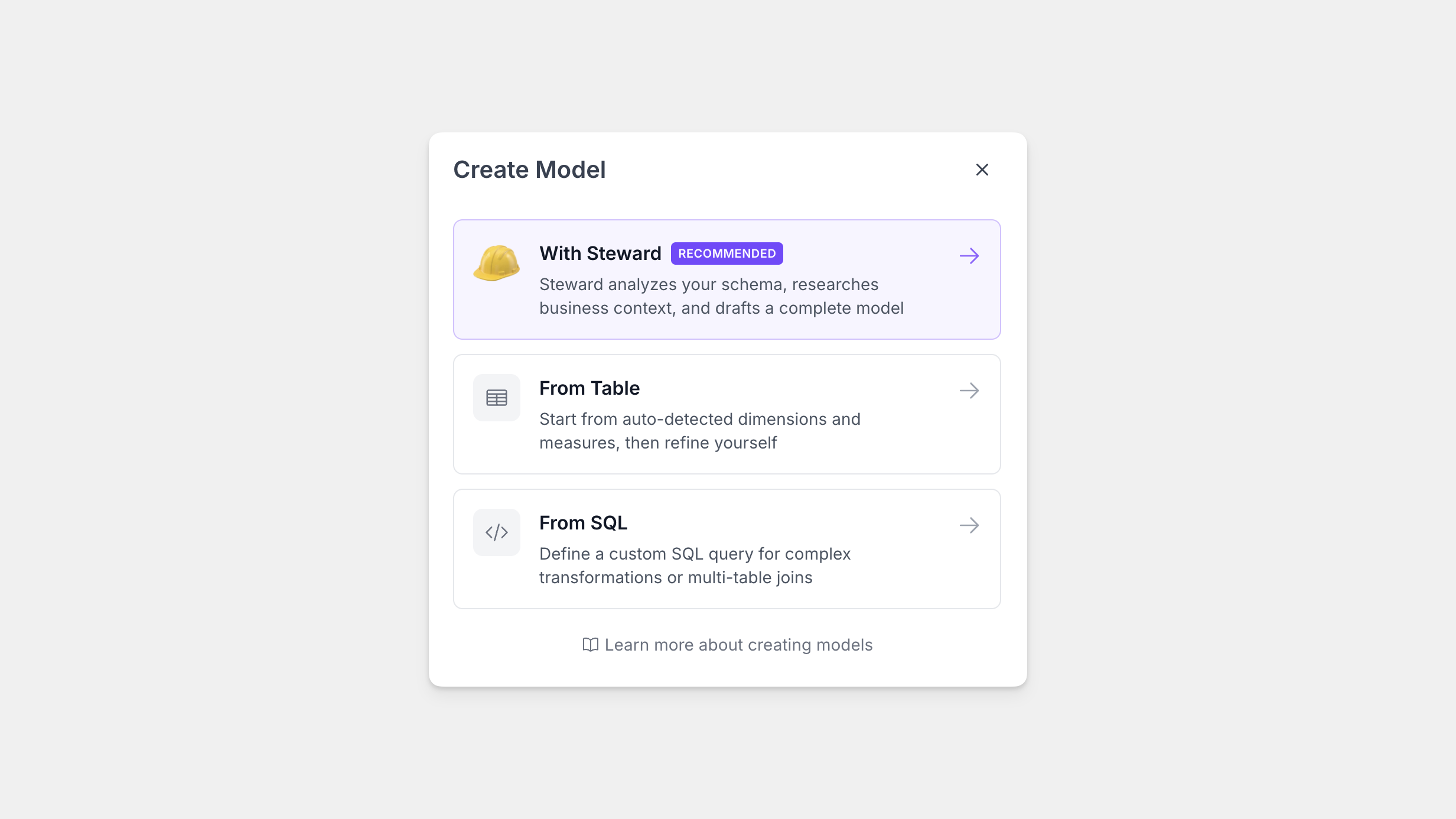The image size is (1456, 819).
Task: Click the Steward analyzes your schema description
Action: [708, 285]
